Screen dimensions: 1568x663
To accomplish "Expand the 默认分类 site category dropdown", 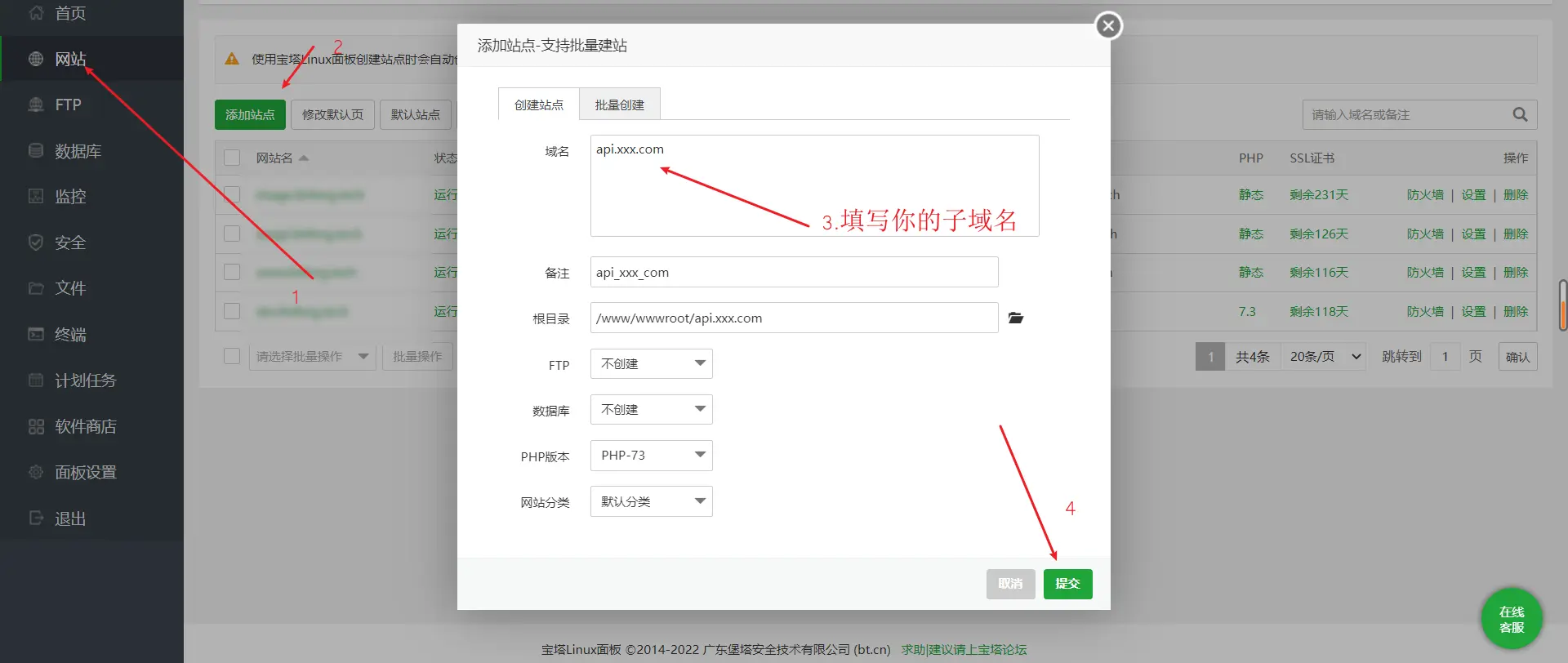I will point(652,501).
